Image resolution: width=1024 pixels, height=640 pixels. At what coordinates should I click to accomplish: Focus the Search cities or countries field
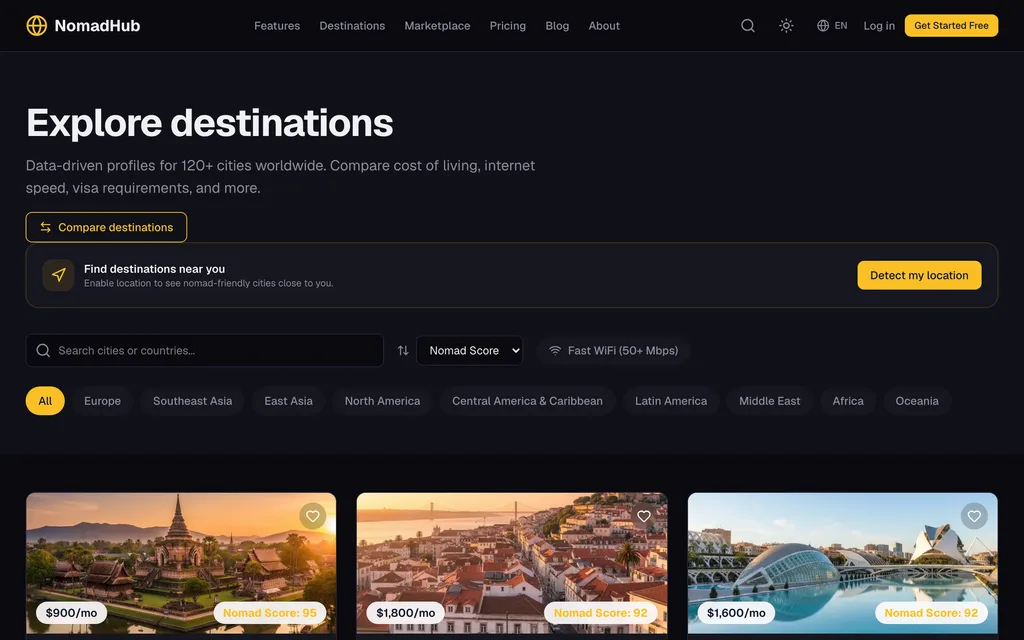pyautogui.click(x=204, y=351)
